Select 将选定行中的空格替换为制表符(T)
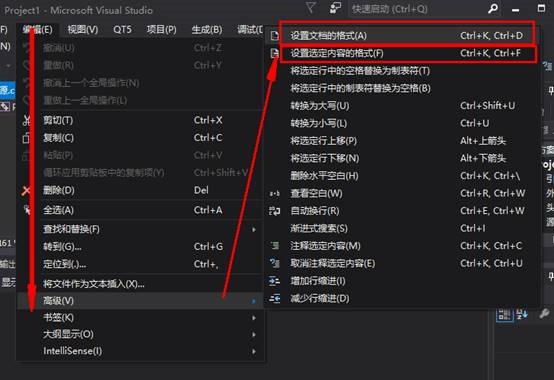Viewport: 554px width, 380px height. [403, 71]
